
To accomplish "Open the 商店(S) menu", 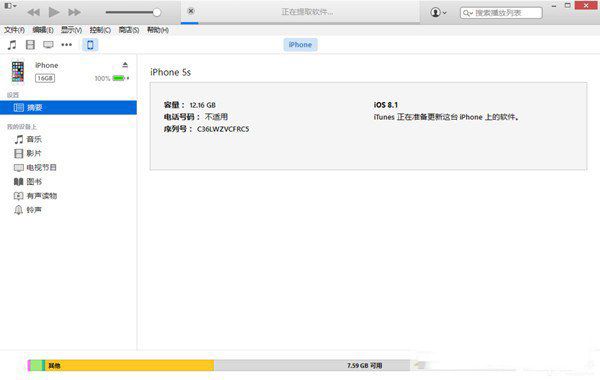I will coord(129,30).
